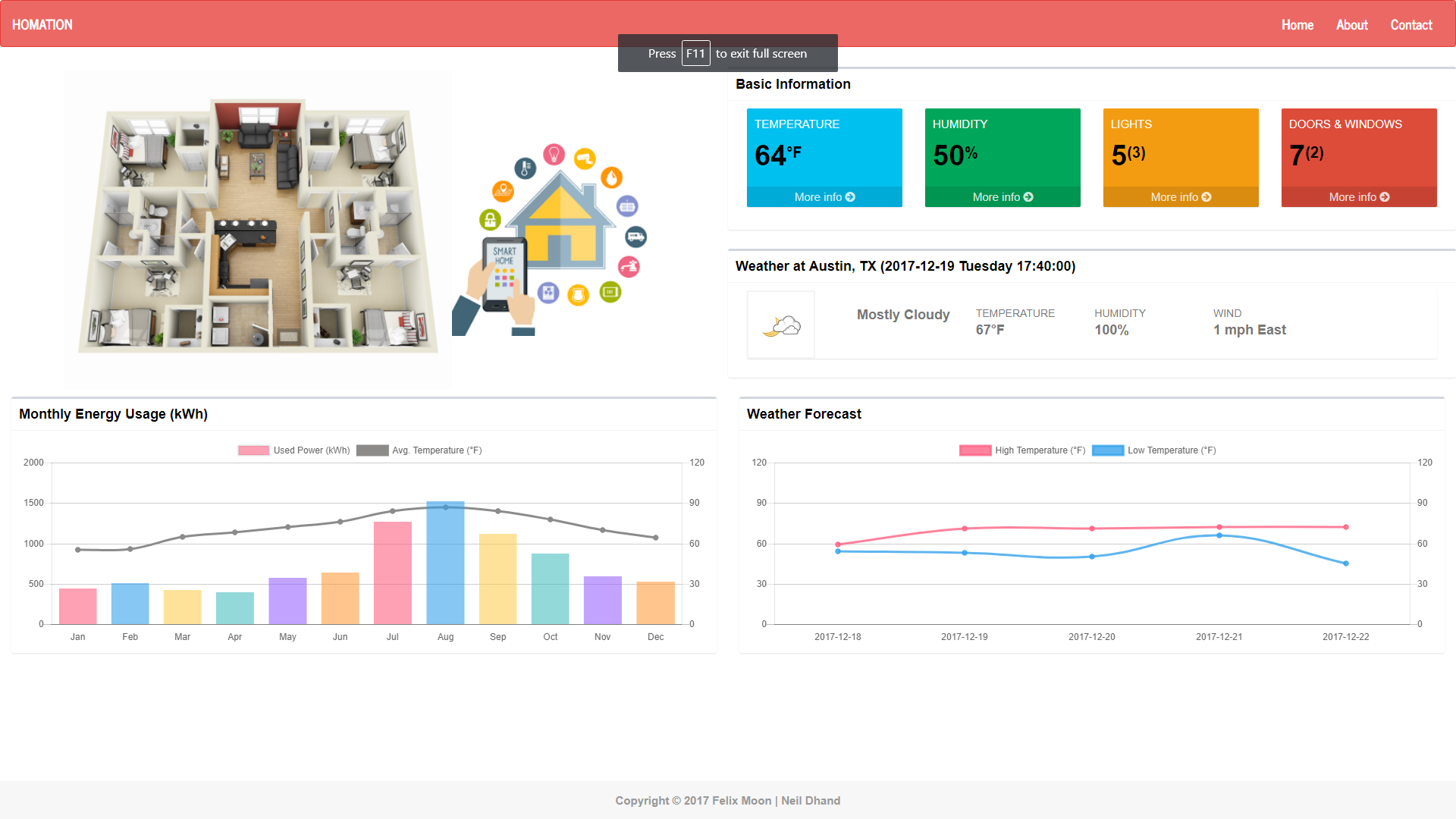1456x819 pixels.
Task: Click the pink light bulb icon
Action: (554, 155)
